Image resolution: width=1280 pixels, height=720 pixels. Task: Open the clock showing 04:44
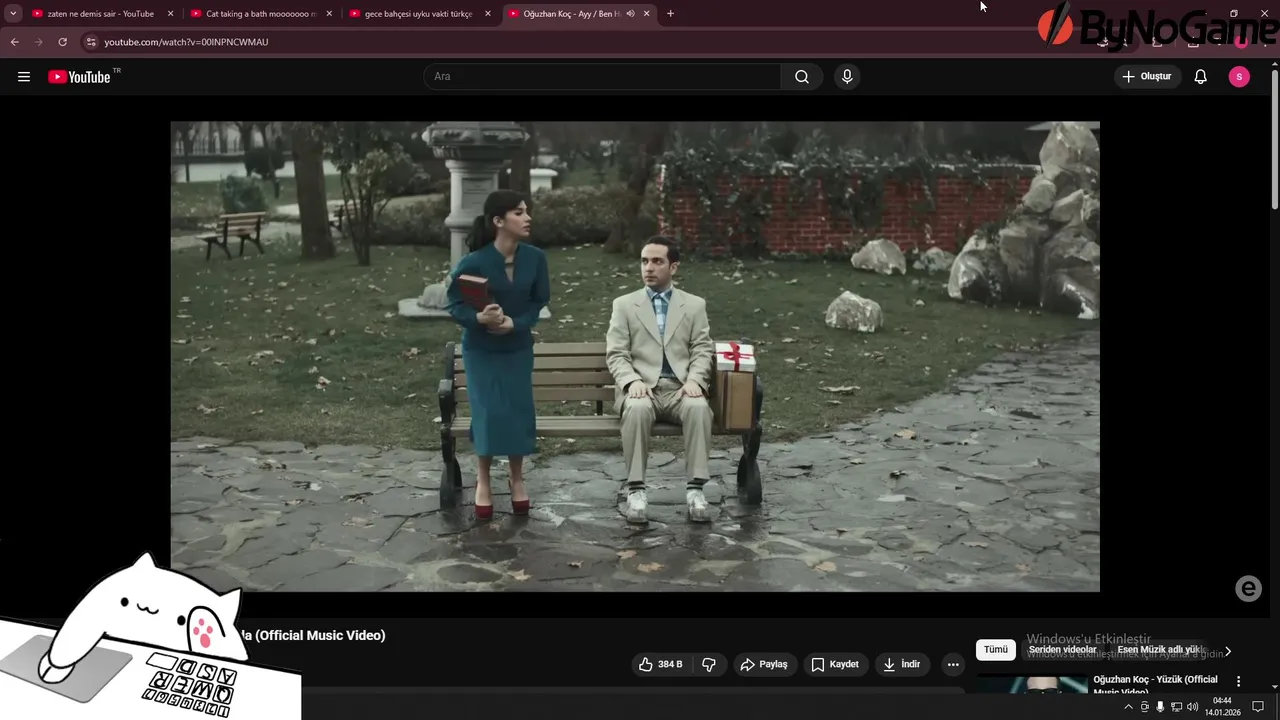click(x=1222, y=706)
